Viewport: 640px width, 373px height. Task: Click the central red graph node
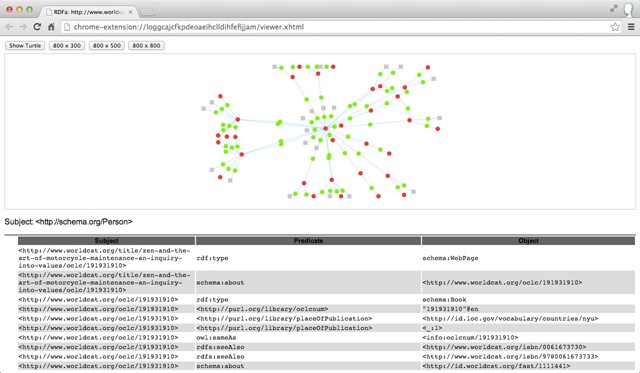pyautogui.click(x=325, y=129)
